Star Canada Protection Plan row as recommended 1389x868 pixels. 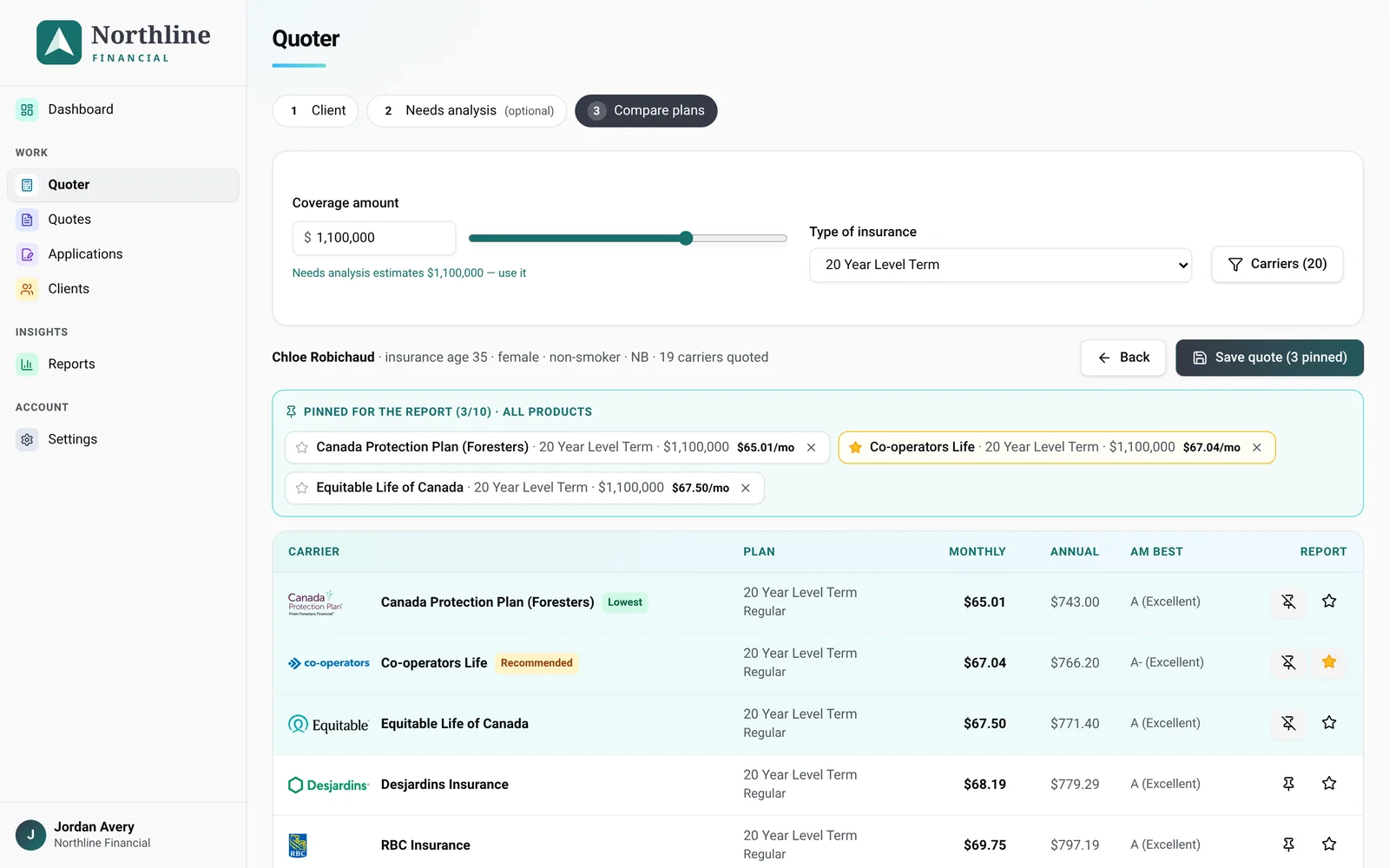(1329, 602)
